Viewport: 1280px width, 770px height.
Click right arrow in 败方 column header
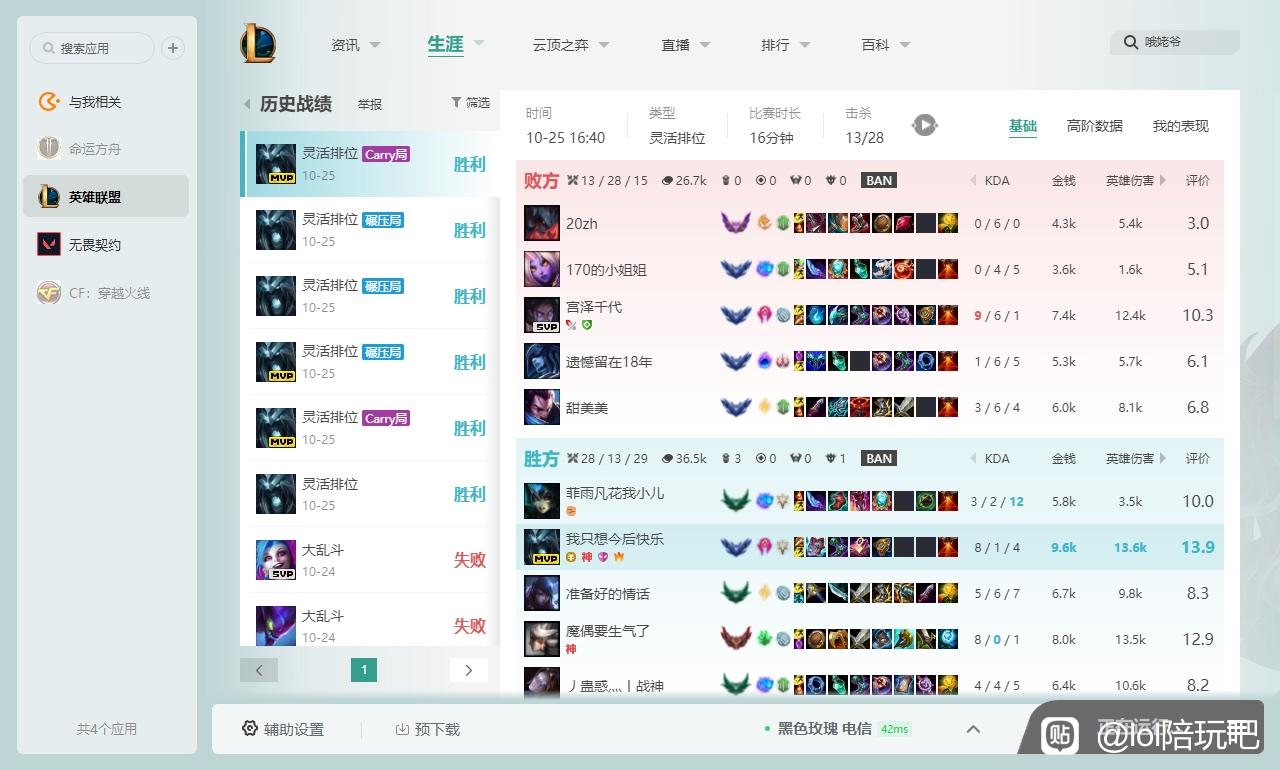[x=1163, y=181]
